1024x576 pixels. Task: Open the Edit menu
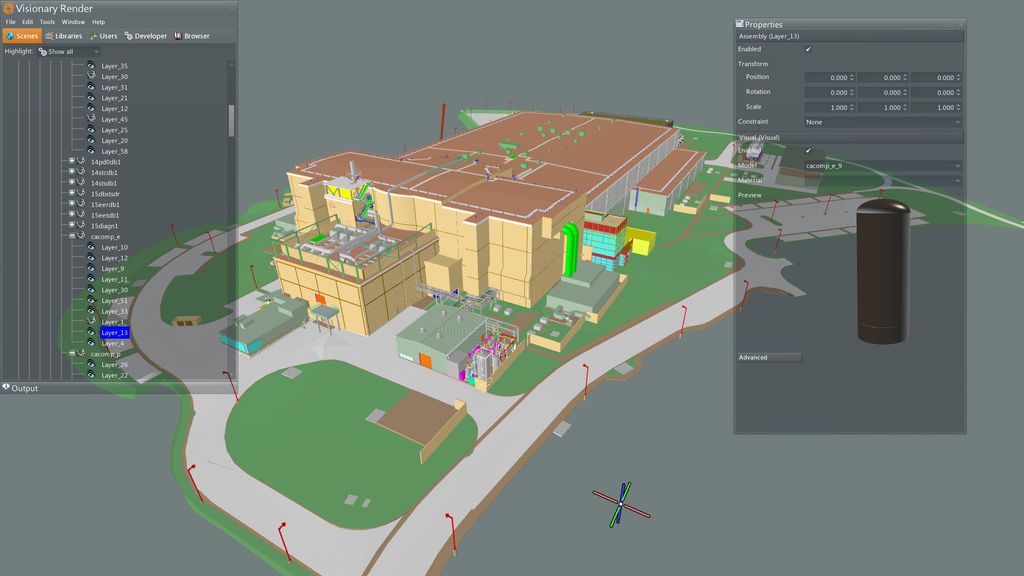(x=27, y=22)
